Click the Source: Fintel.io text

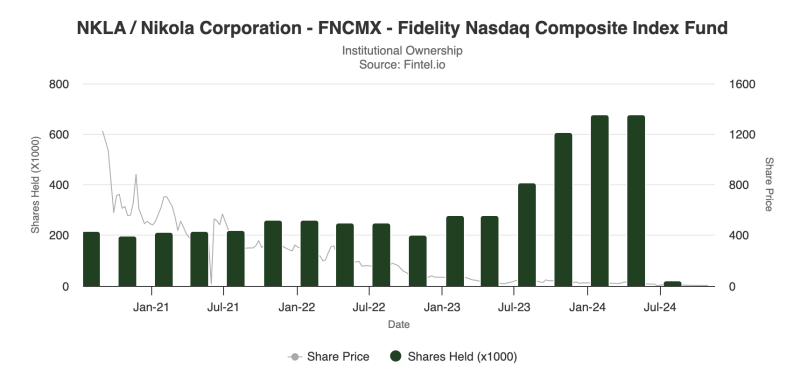(x=402, y=65)
